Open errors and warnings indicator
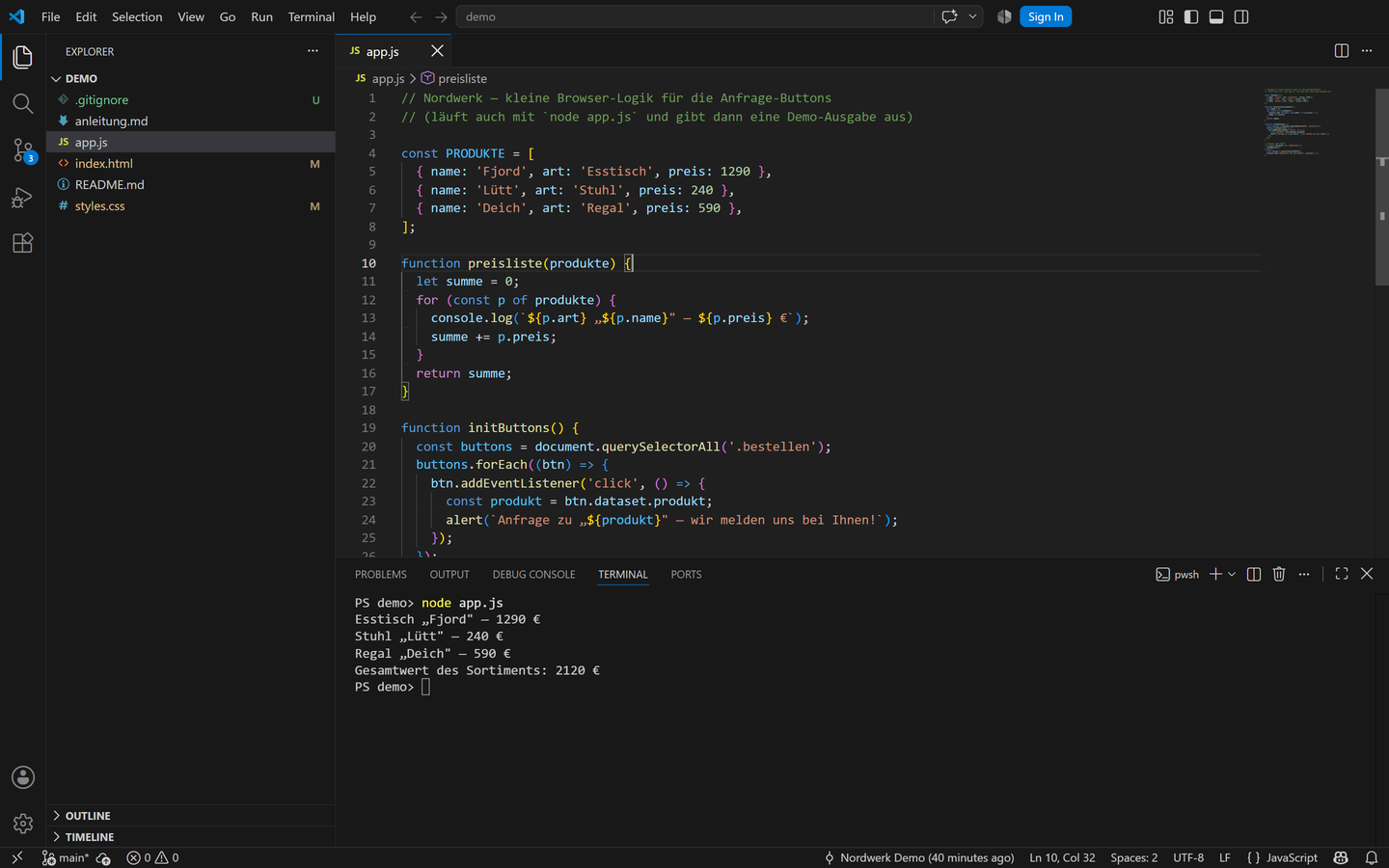The height and width of the screenshot is (868, 1389). click(152, 857)
